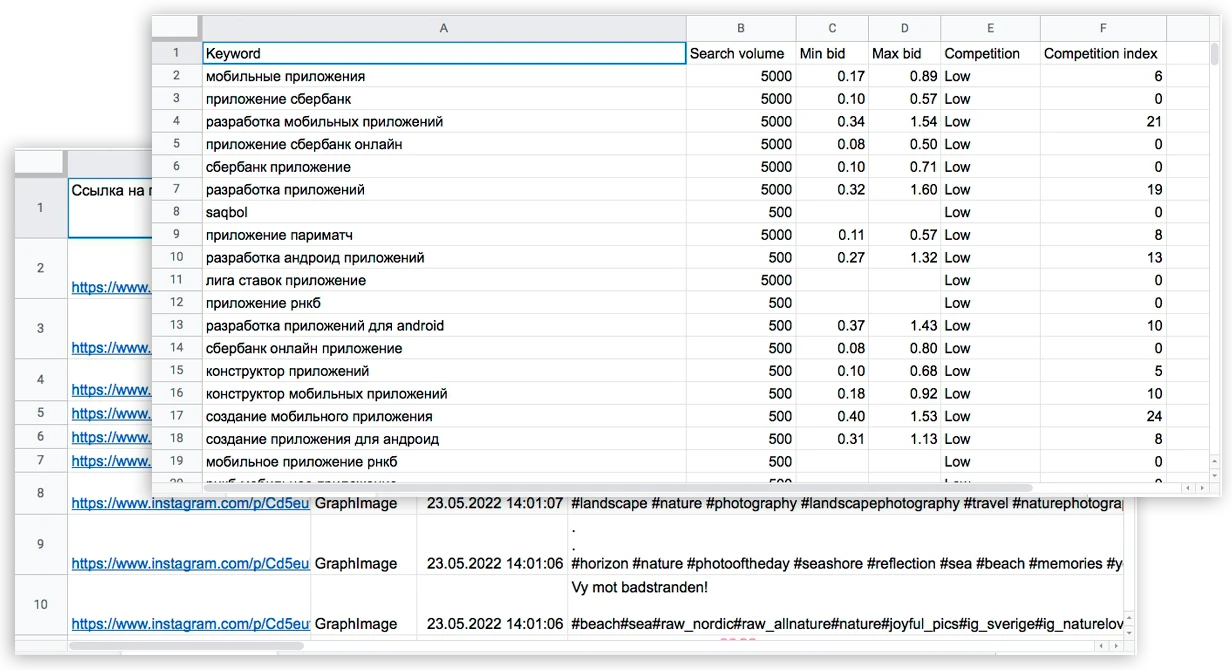The image size is (1232, 670).
Task: Click the max bid value 0.89
Action: [x=905, y=77]
